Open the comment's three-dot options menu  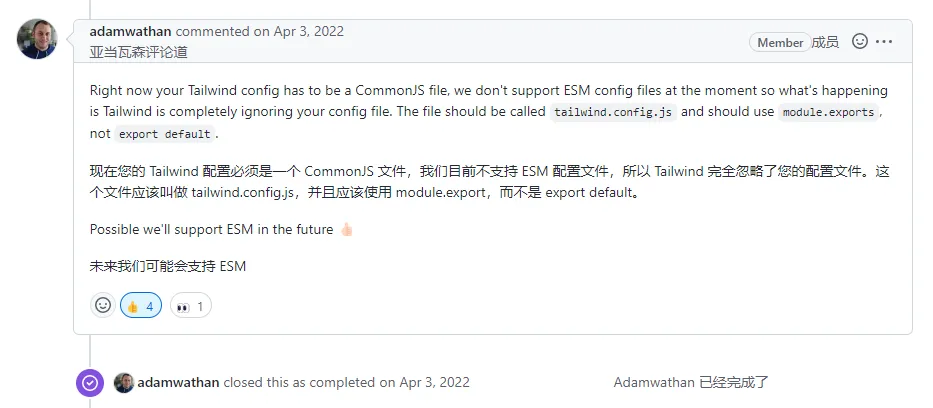884,42
